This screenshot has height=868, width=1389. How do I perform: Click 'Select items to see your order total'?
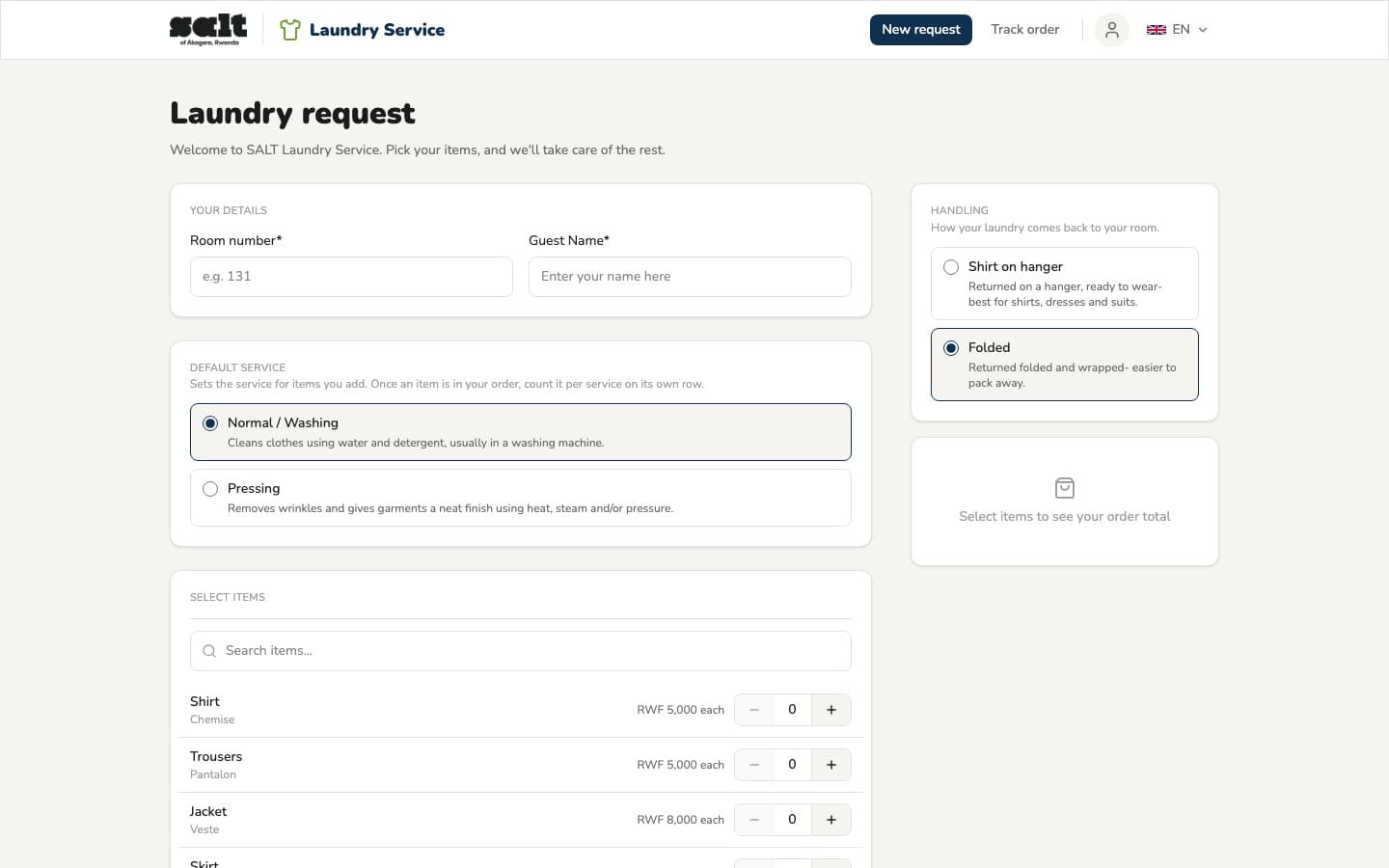tap(1065, 517)
